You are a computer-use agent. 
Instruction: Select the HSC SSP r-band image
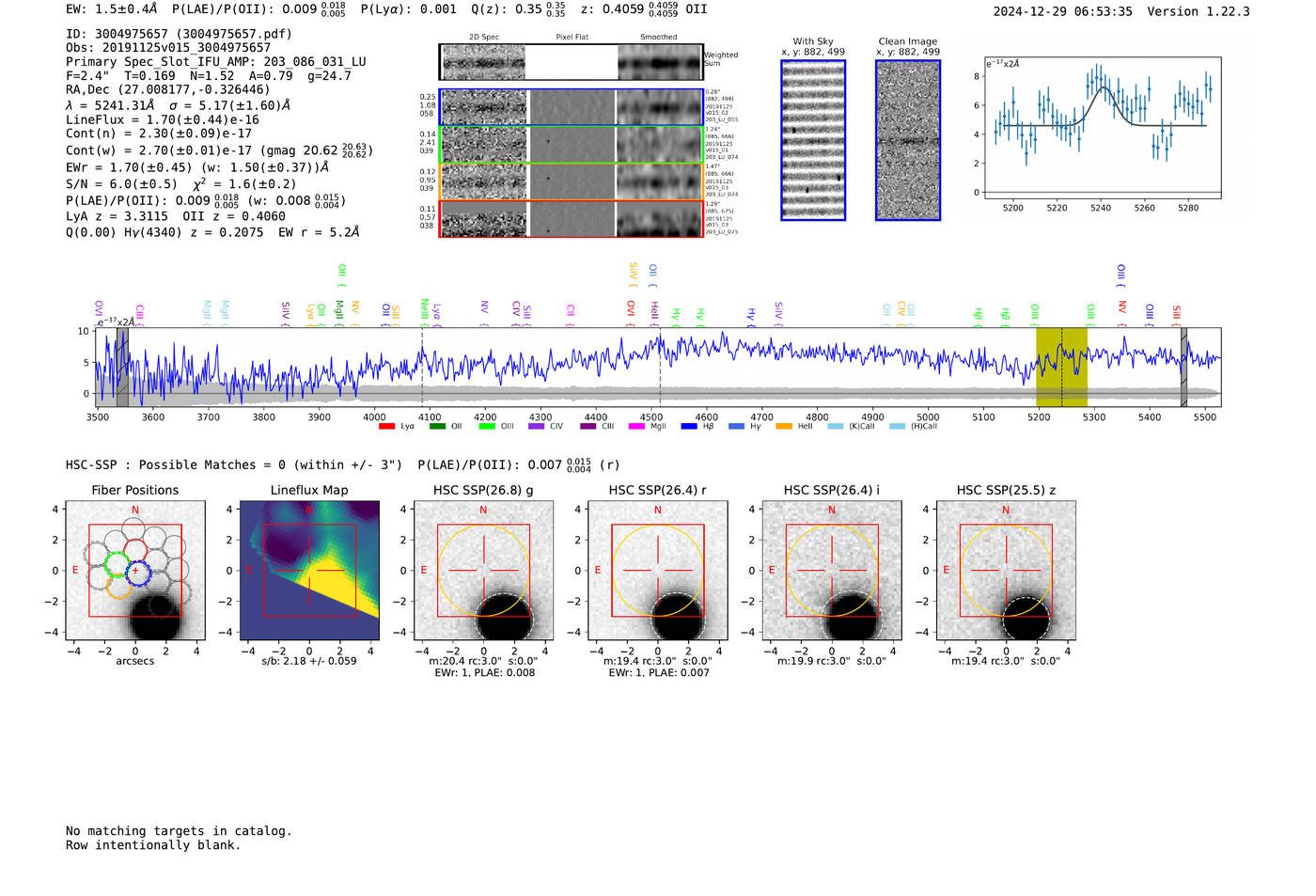[657, 571]
